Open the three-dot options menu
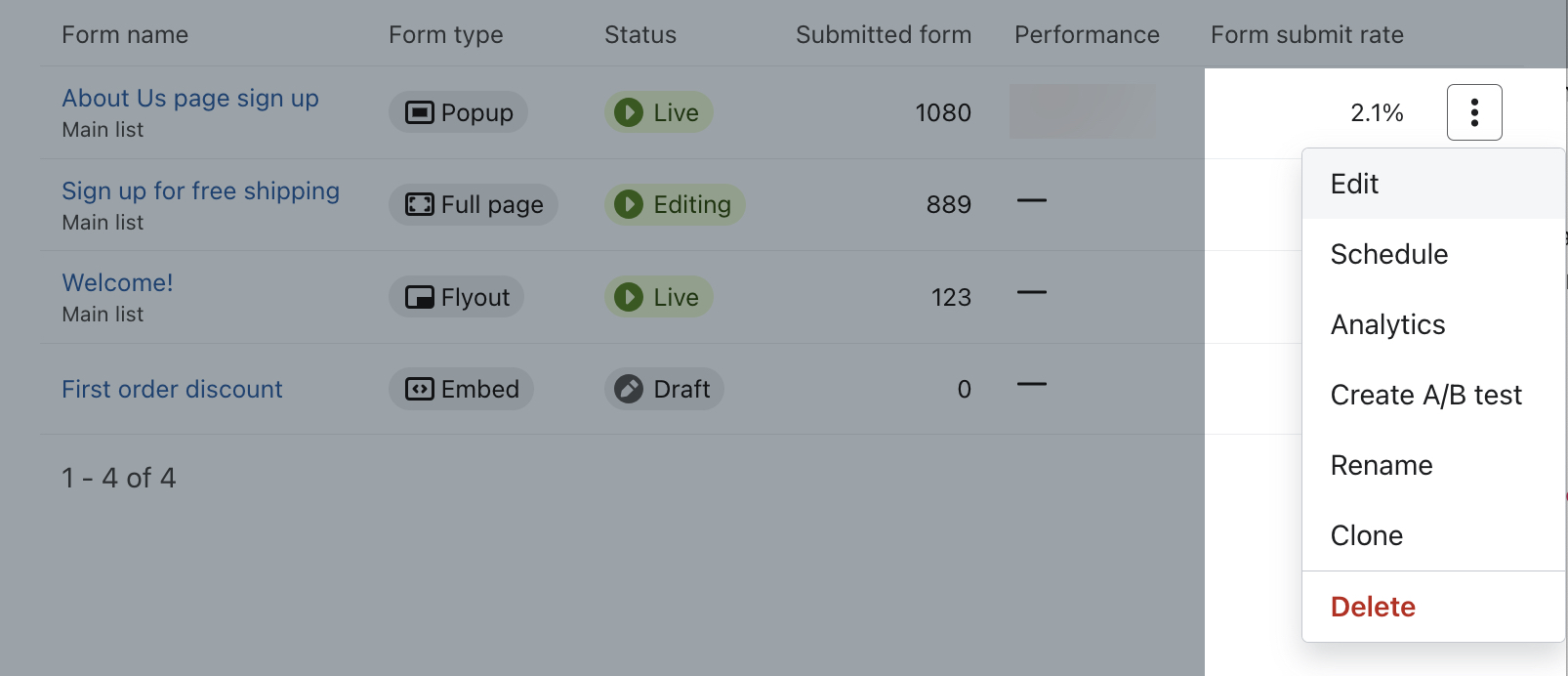Viewport: 1568px width, 676px height. [1473, 112]
